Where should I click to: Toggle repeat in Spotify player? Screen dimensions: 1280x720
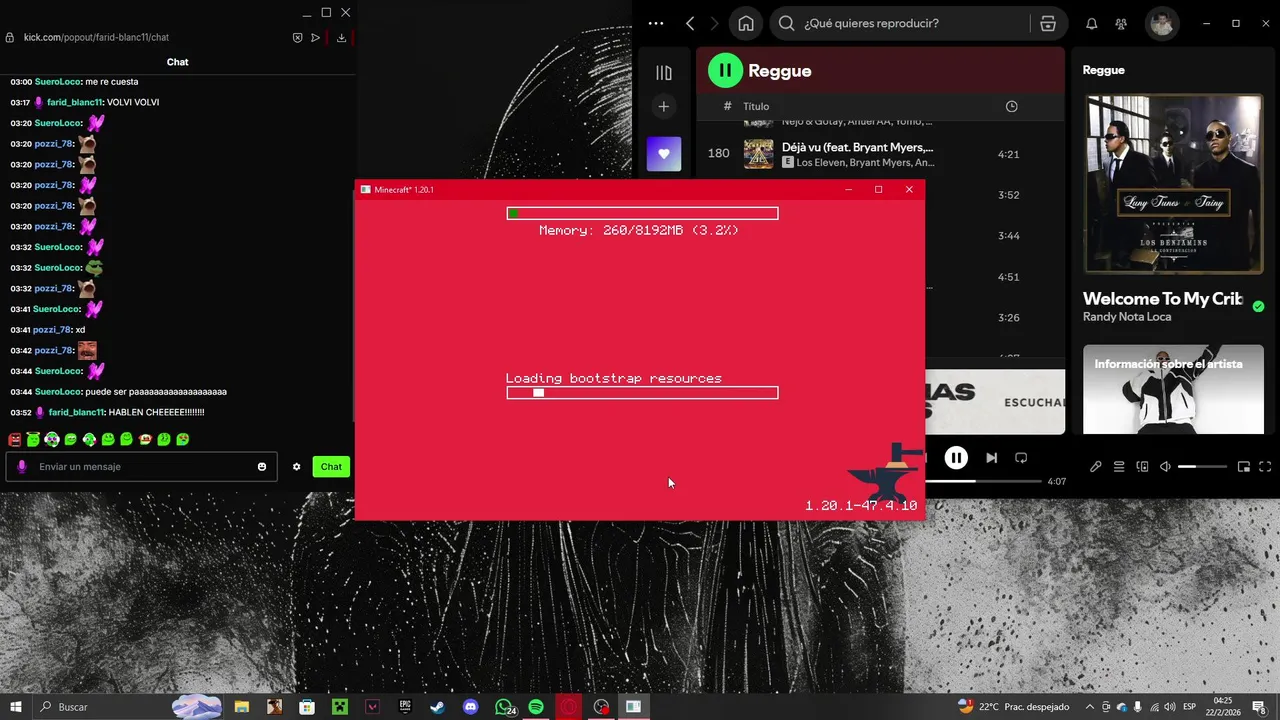point(1021,458)
